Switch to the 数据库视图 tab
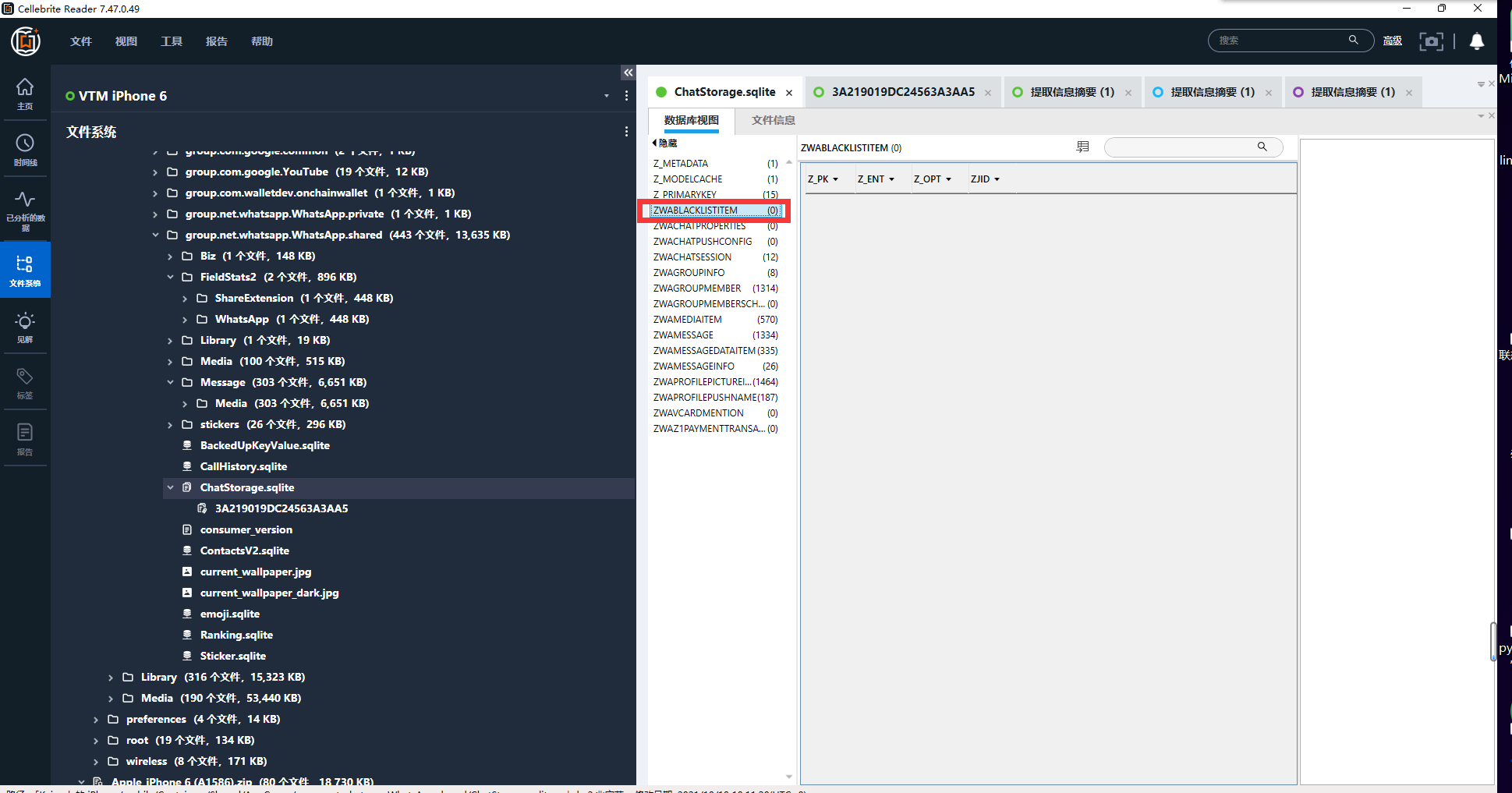Image resolution: width=1512 pixels, height=793 pixels. (691, 120)
